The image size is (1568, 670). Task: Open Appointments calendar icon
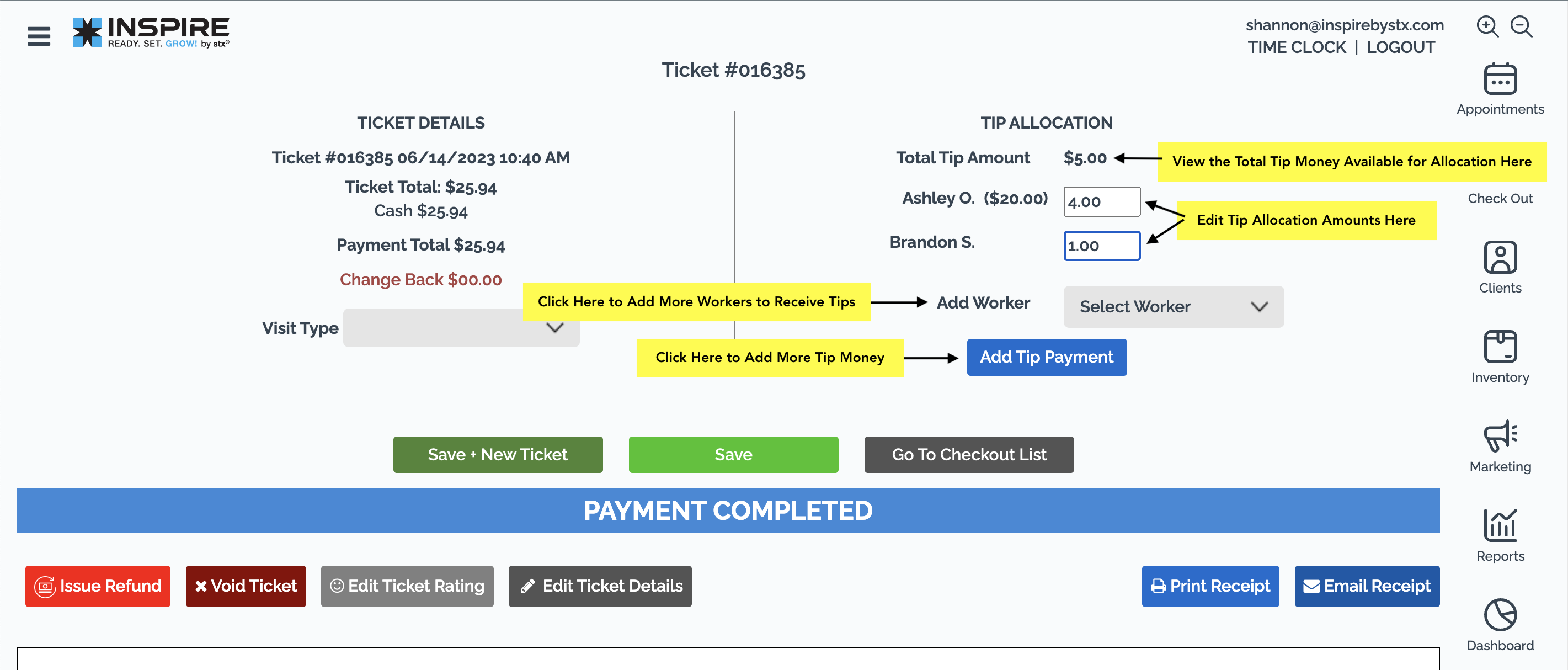click(1501, 78)
